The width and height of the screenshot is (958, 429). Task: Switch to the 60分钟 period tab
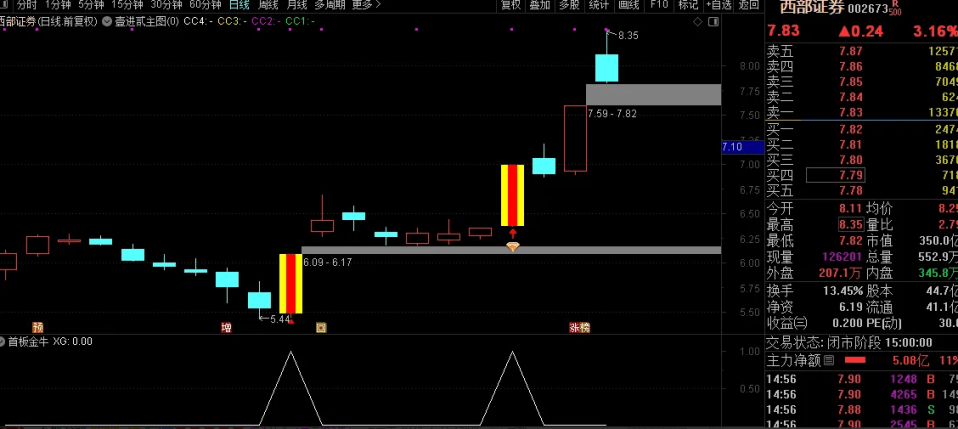[205, 5]
